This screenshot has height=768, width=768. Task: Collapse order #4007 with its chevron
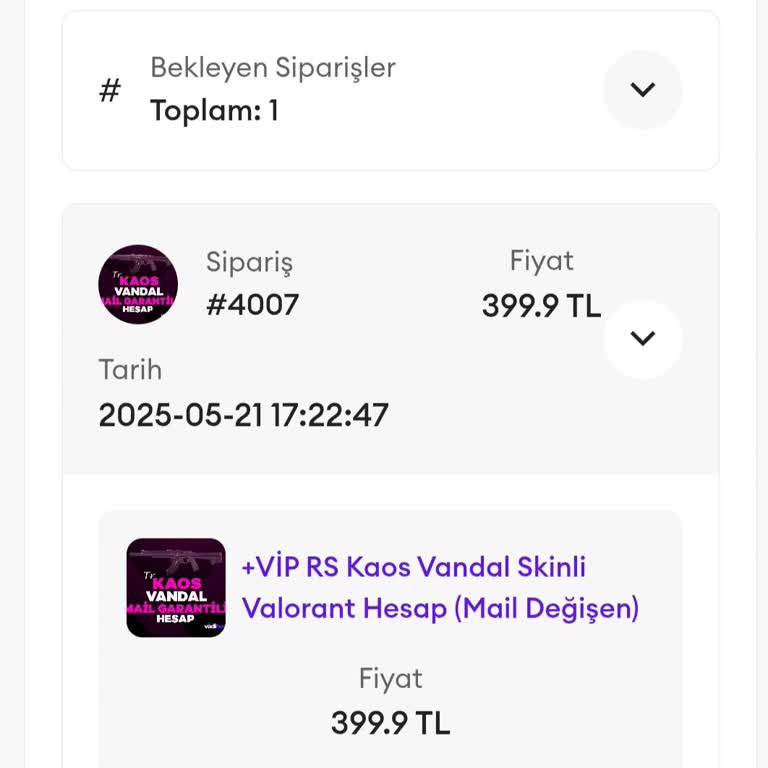(x=642, y=338)
